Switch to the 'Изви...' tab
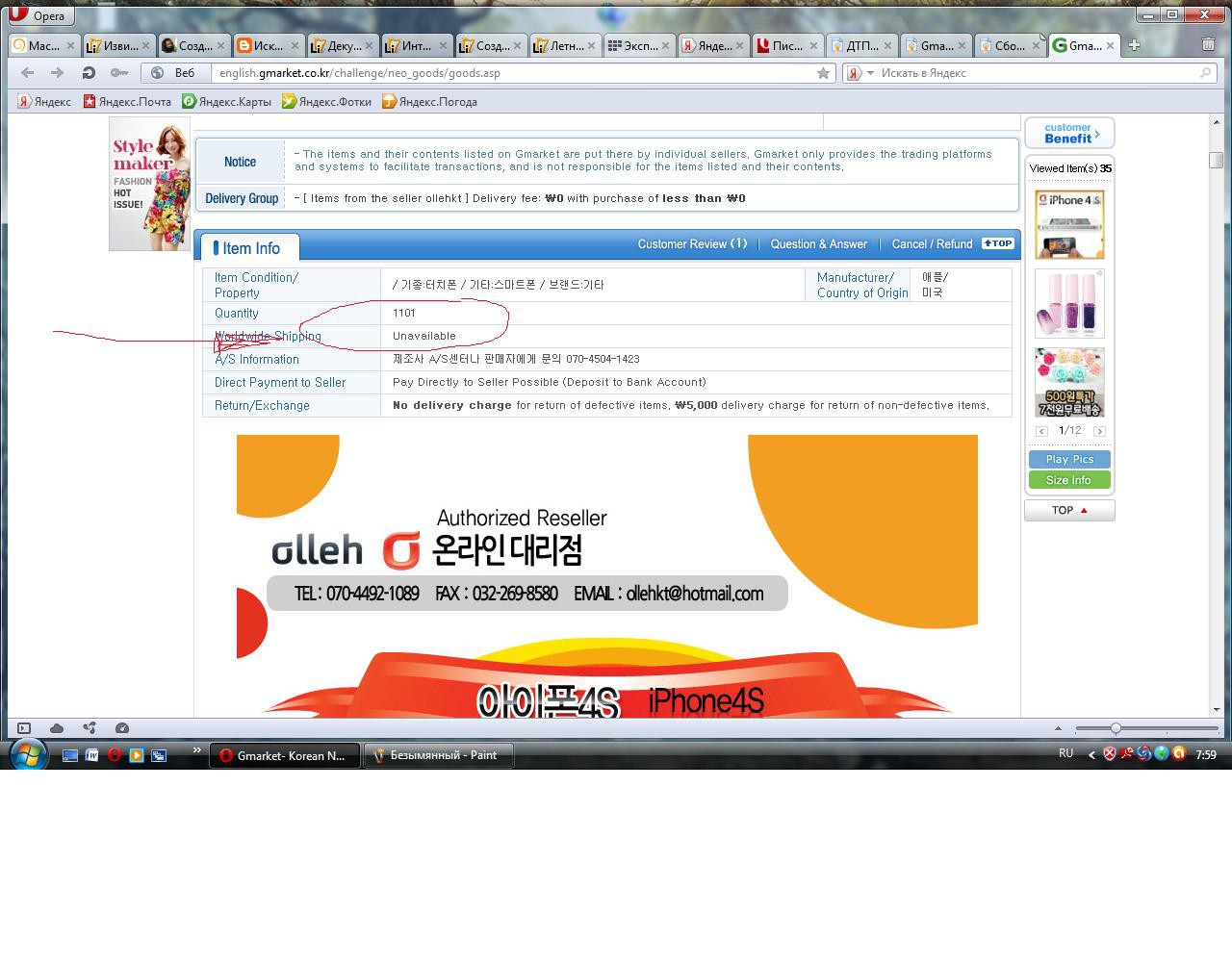This screenshot has width=1232, height=964. pos(118,45)
